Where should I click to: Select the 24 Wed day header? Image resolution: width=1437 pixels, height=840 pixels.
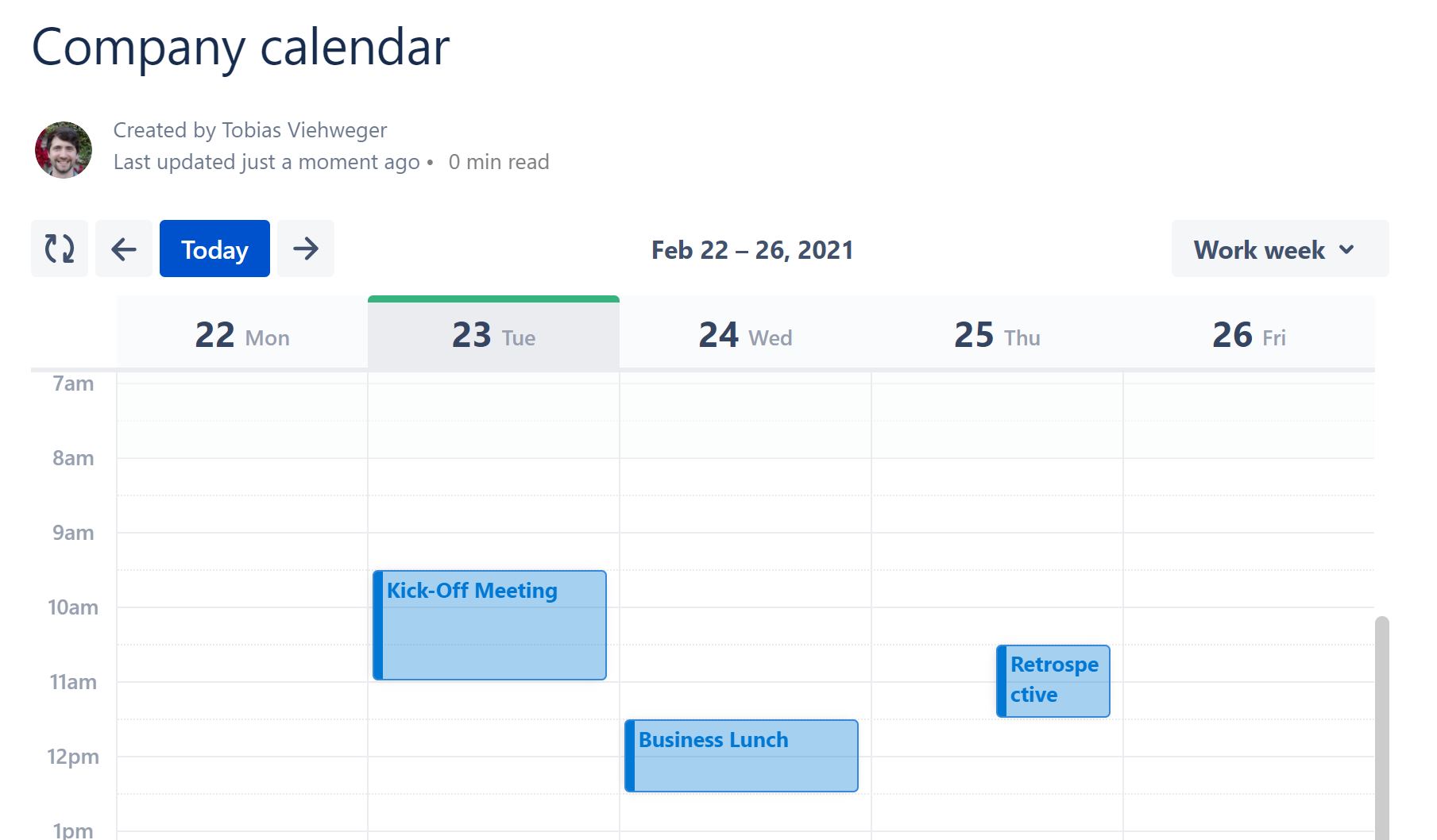point(745,335)
